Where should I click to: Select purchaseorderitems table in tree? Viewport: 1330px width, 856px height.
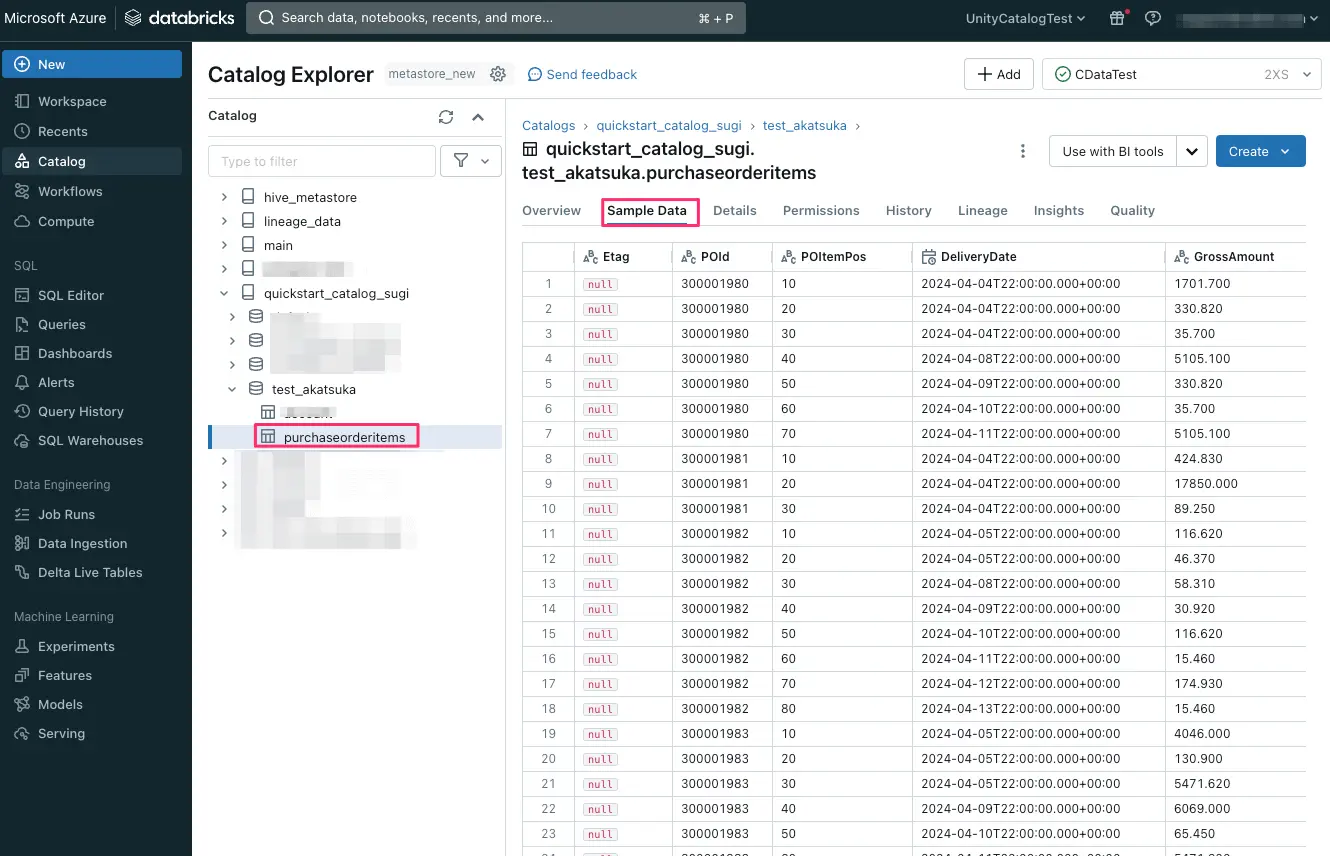coord(344,437)
